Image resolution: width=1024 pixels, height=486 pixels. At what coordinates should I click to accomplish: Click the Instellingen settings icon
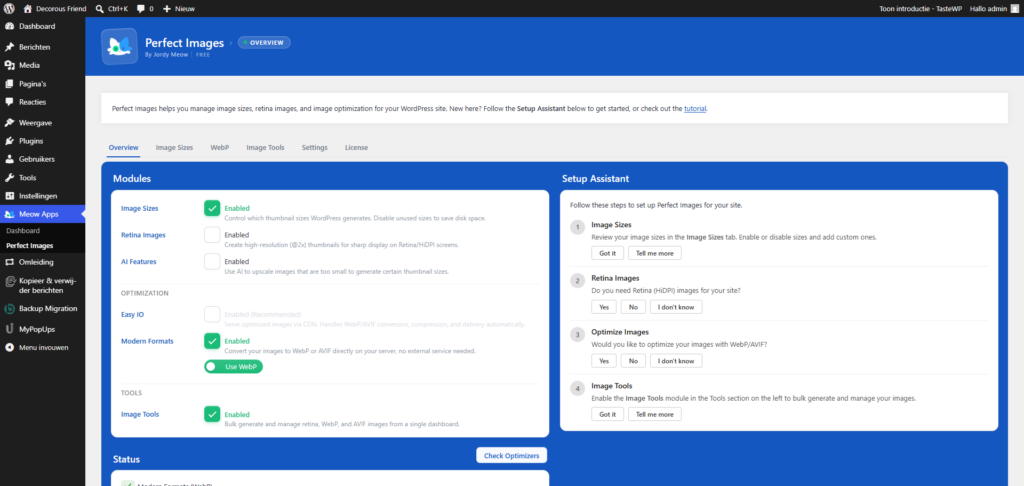coord(9,196)
